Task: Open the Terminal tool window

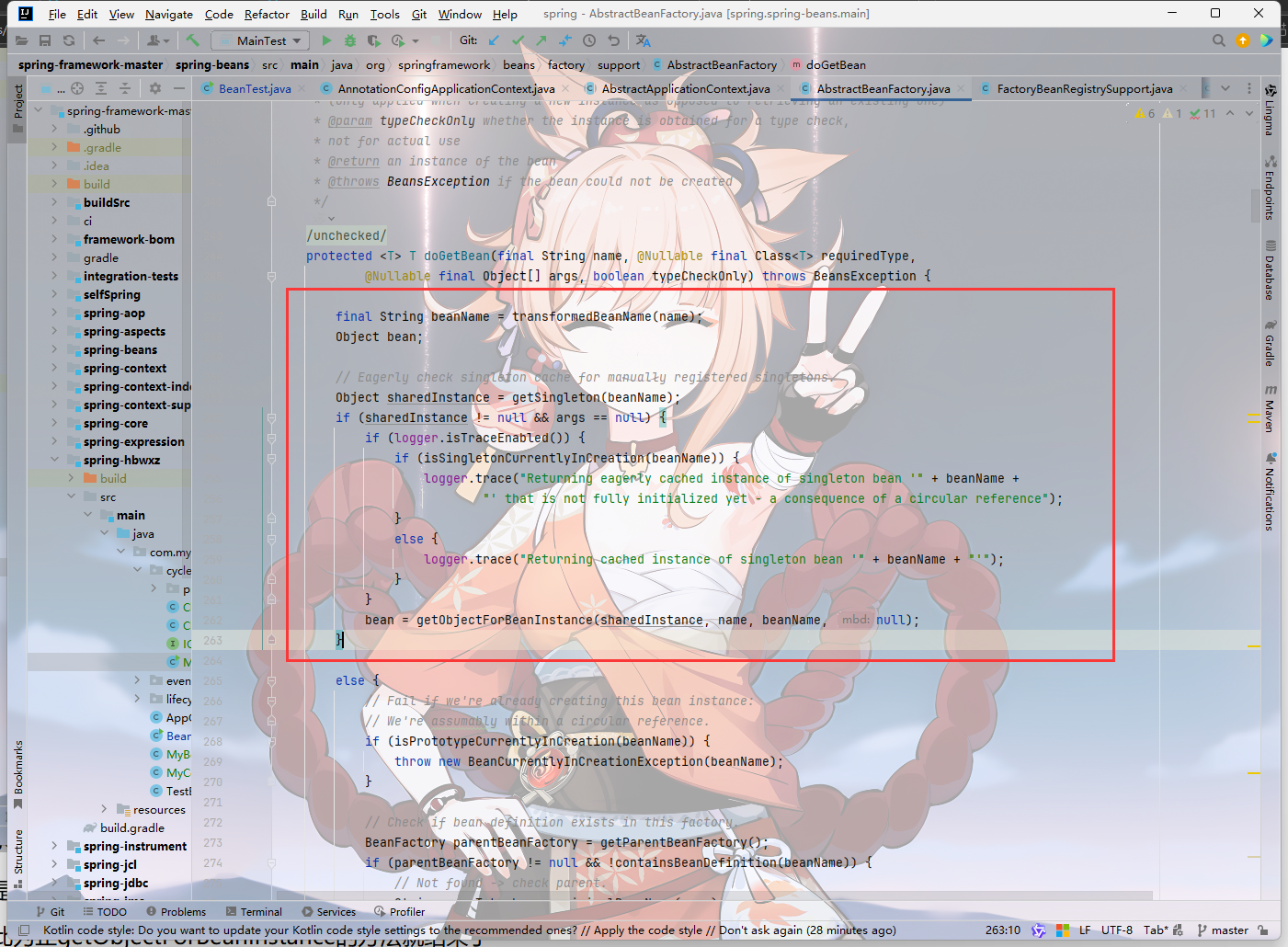Action: (254, 911)
